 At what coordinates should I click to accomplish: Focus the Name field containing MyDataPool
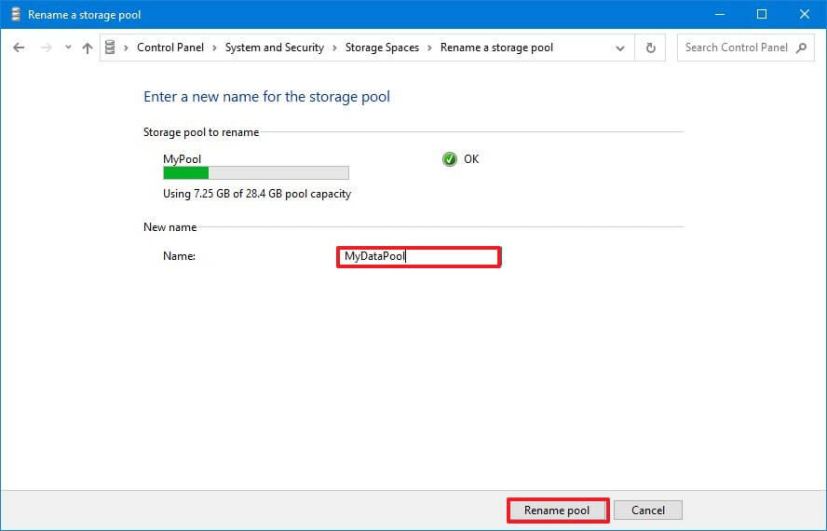[x=418, y=257]
